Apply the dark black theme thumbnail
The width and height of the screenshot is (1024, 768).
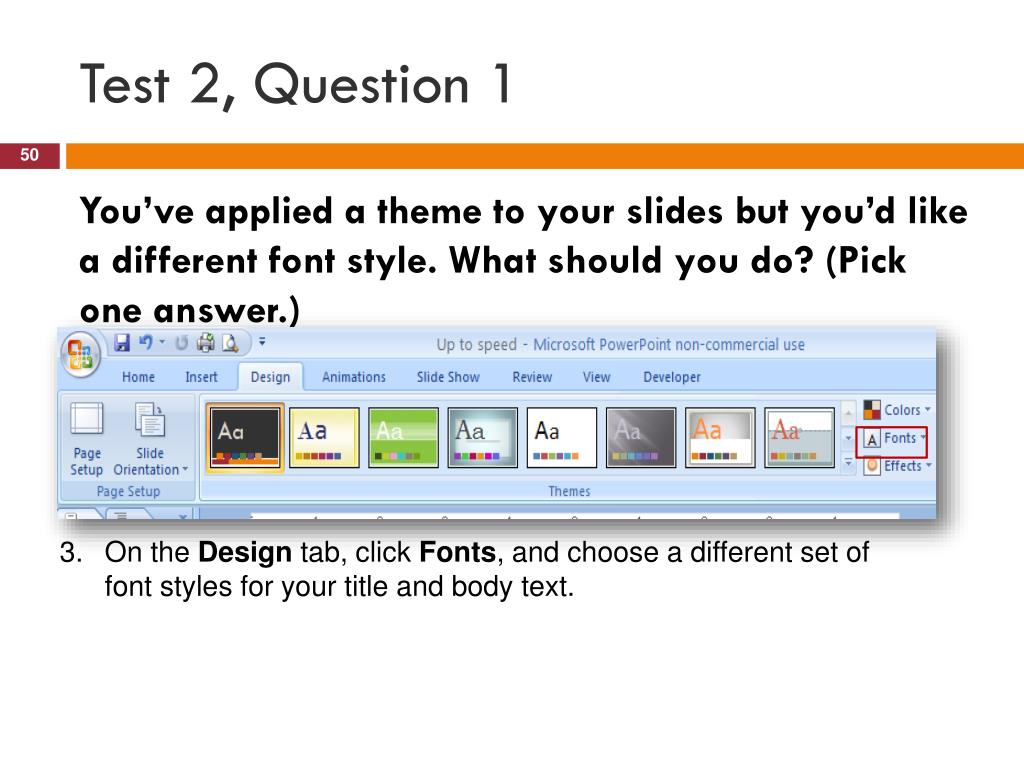click(245, 437)
